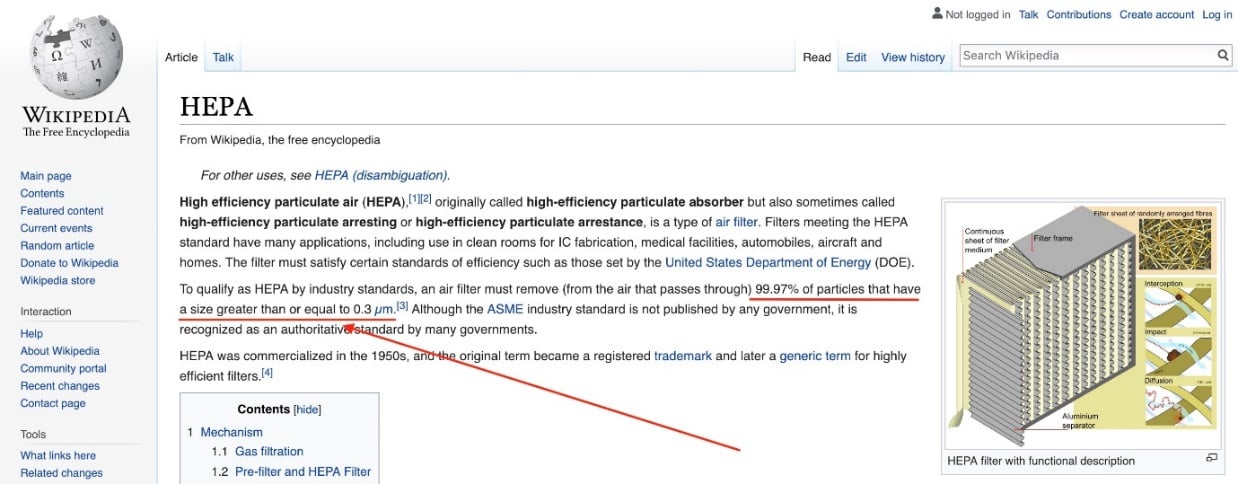Viewport: 1238px width, 484px height.
Task: Click About Wikipedia
Action: point(60,351)
